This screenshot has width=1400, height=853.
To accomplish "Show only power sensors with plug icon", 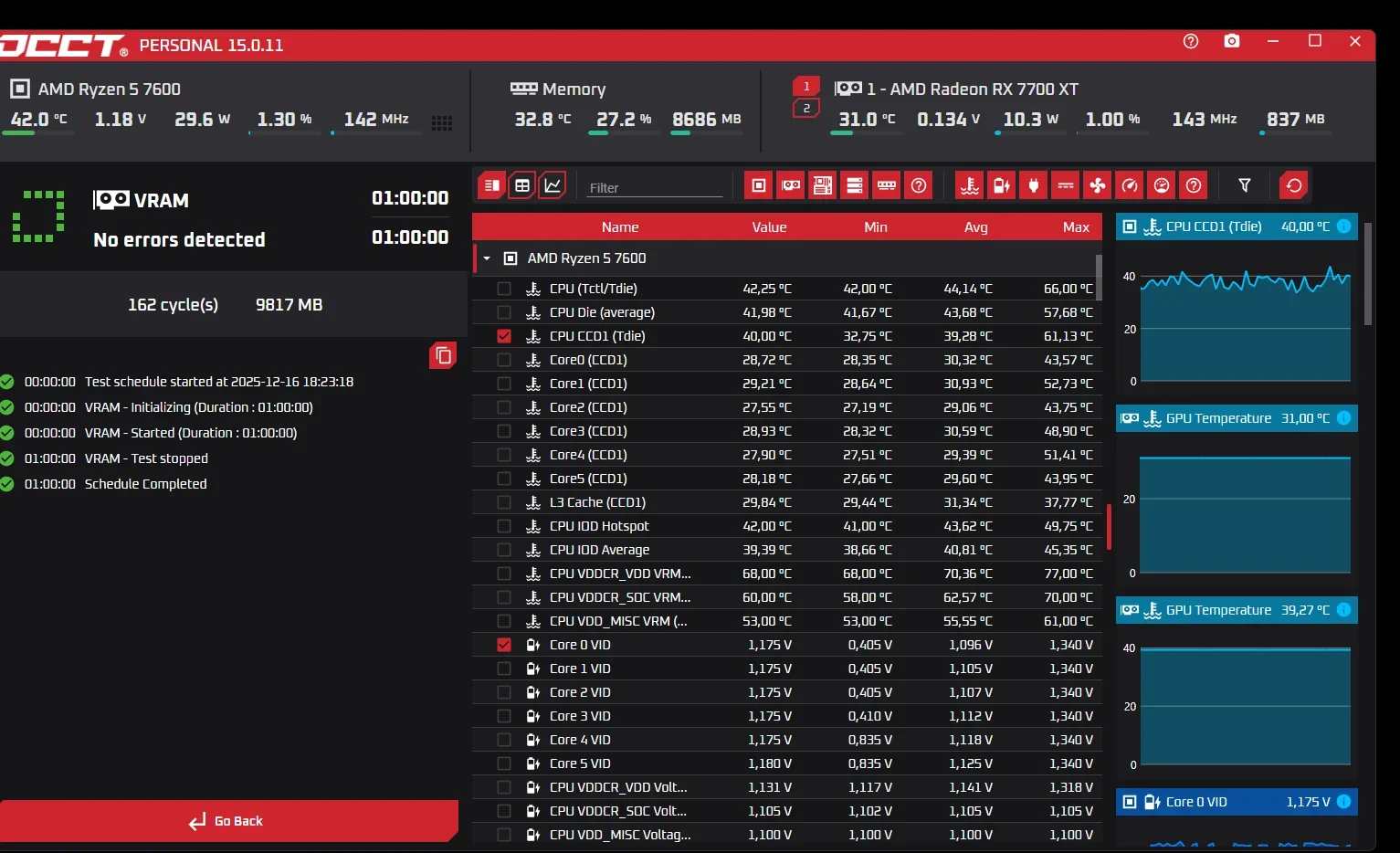I will coord(1034,185).
